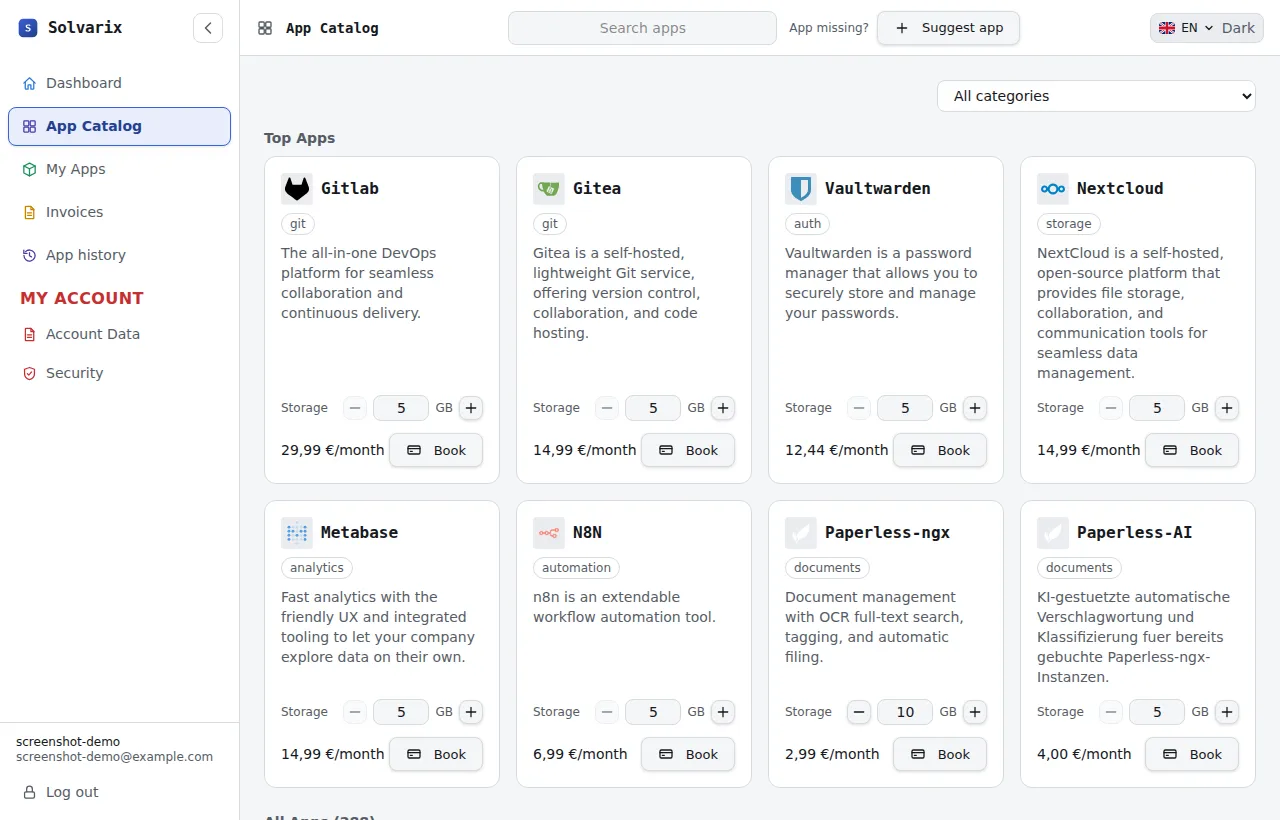Open My Apps in the sidebar
The height and width of the screenshot is (820, 1280).
point(119,169)
